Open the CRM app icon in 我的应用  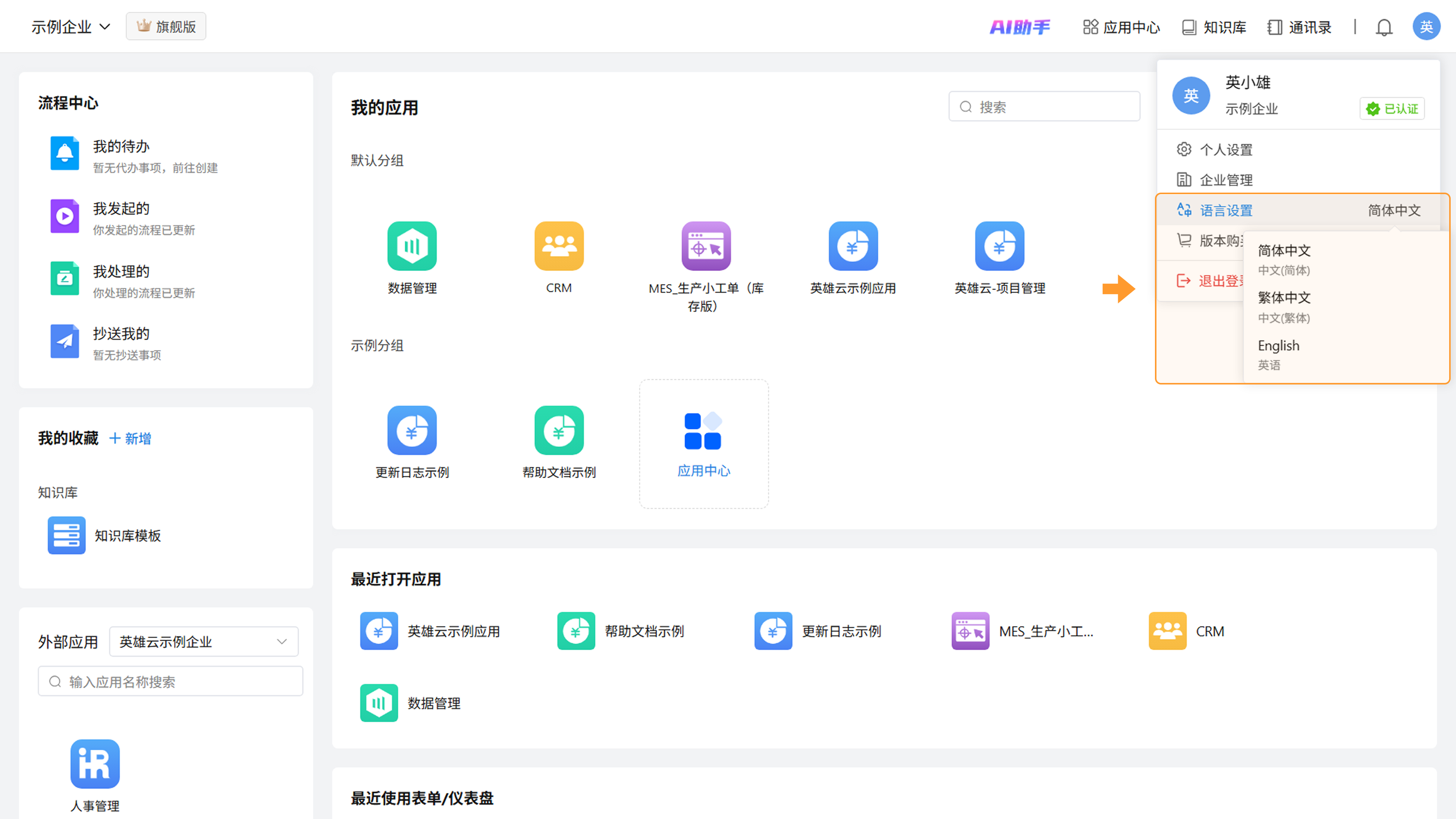pyautogui.click(x=559, y=246)
